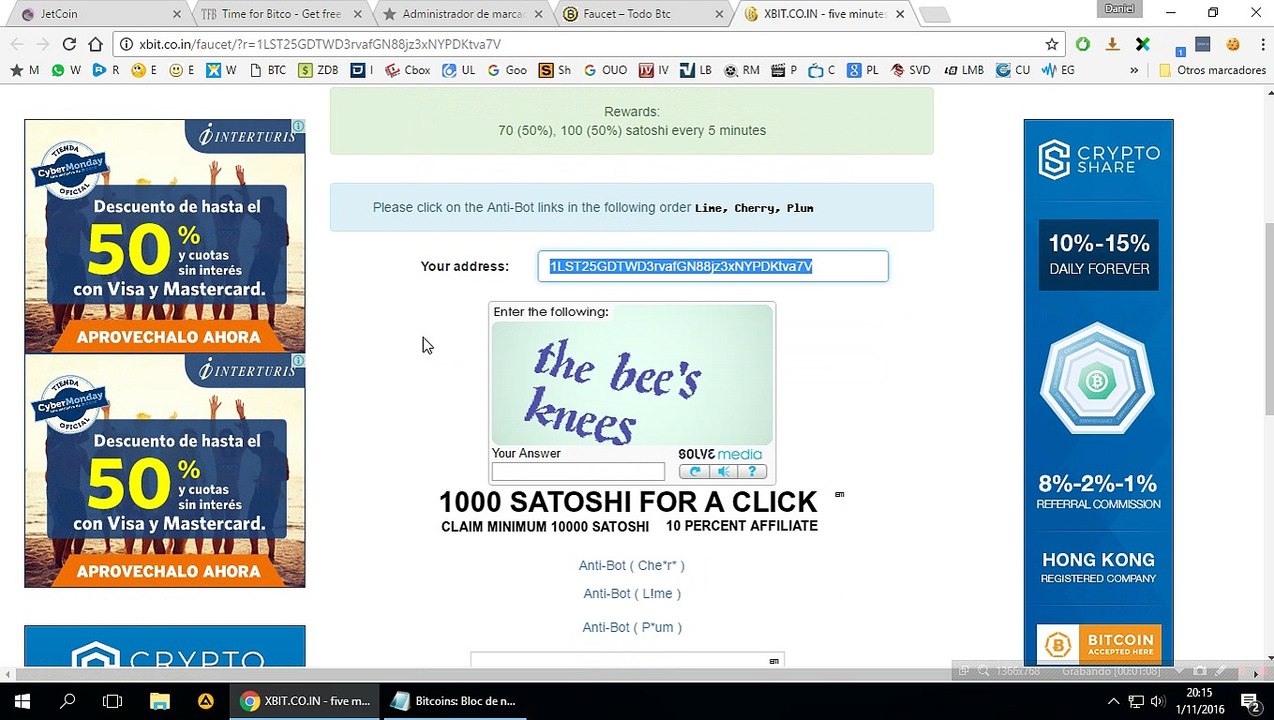Click the Anti-Bot ( L!me ) link
This screenshot has height=720, width=1274.
[x=632, y=593]
